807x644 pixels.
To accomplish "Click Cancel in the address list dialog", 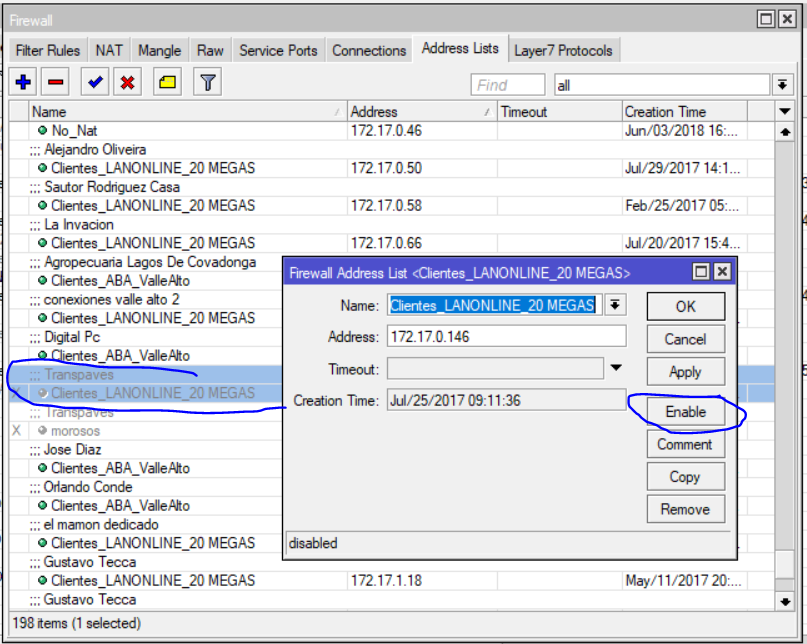I will (686, 339).
